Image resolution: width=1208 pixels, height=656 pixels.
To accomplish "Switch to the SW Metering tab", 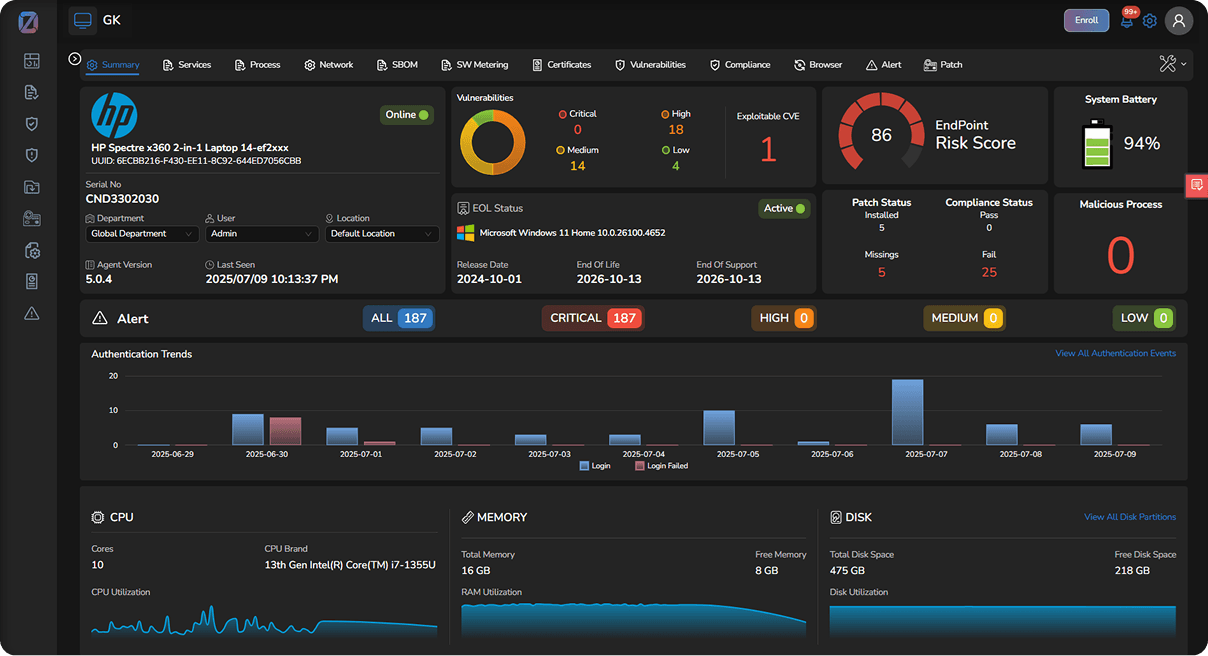I will pos(475,65).
